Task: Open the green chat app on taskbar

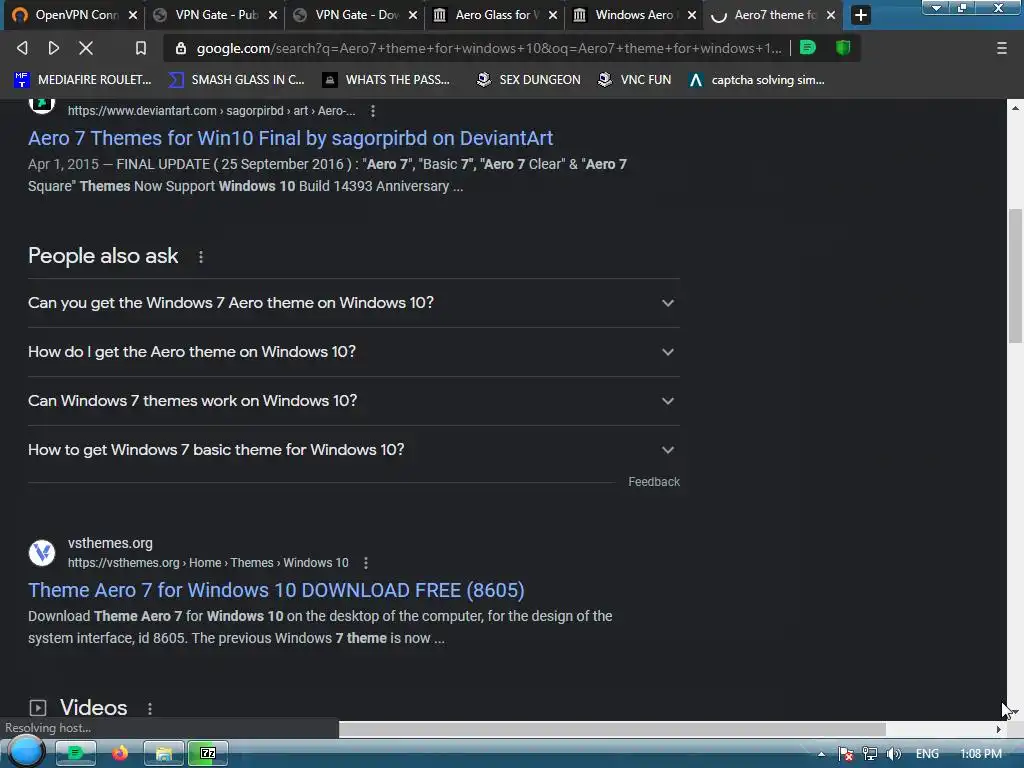Action: tap(76, 753)
